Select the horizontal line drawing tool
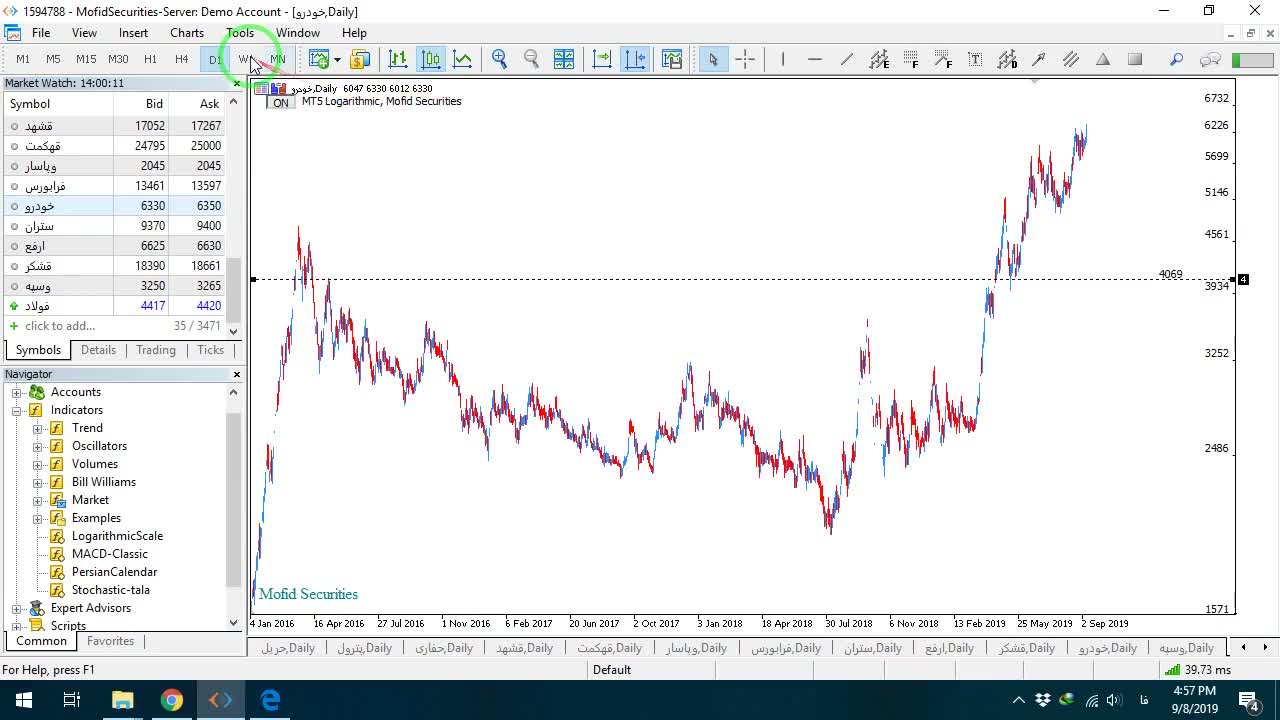The width and height of the screenshot is (1280, 720). [815, 59]
